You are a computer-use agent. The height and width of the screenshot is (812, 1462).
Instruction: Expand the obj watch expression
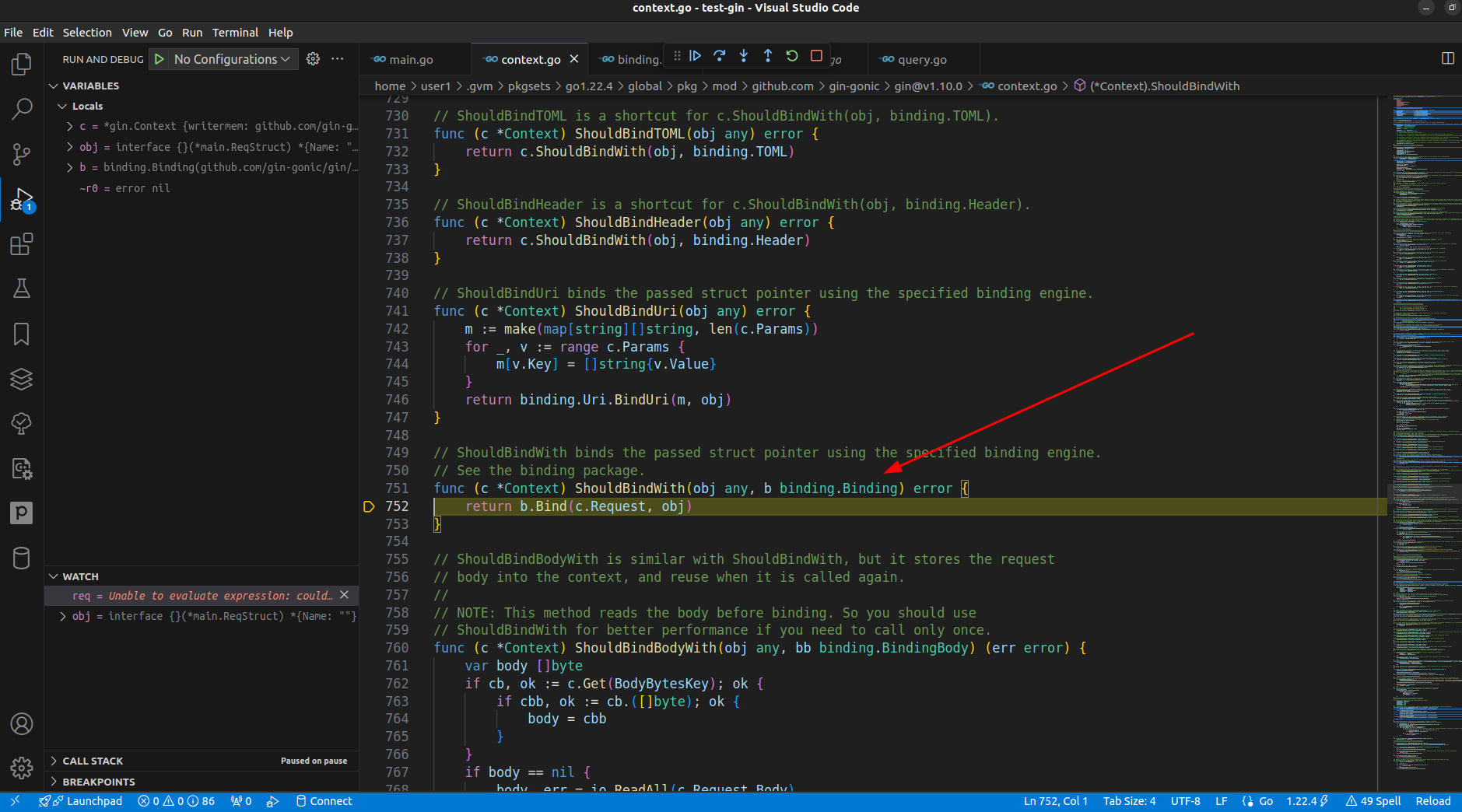click(x=63, y=616)
